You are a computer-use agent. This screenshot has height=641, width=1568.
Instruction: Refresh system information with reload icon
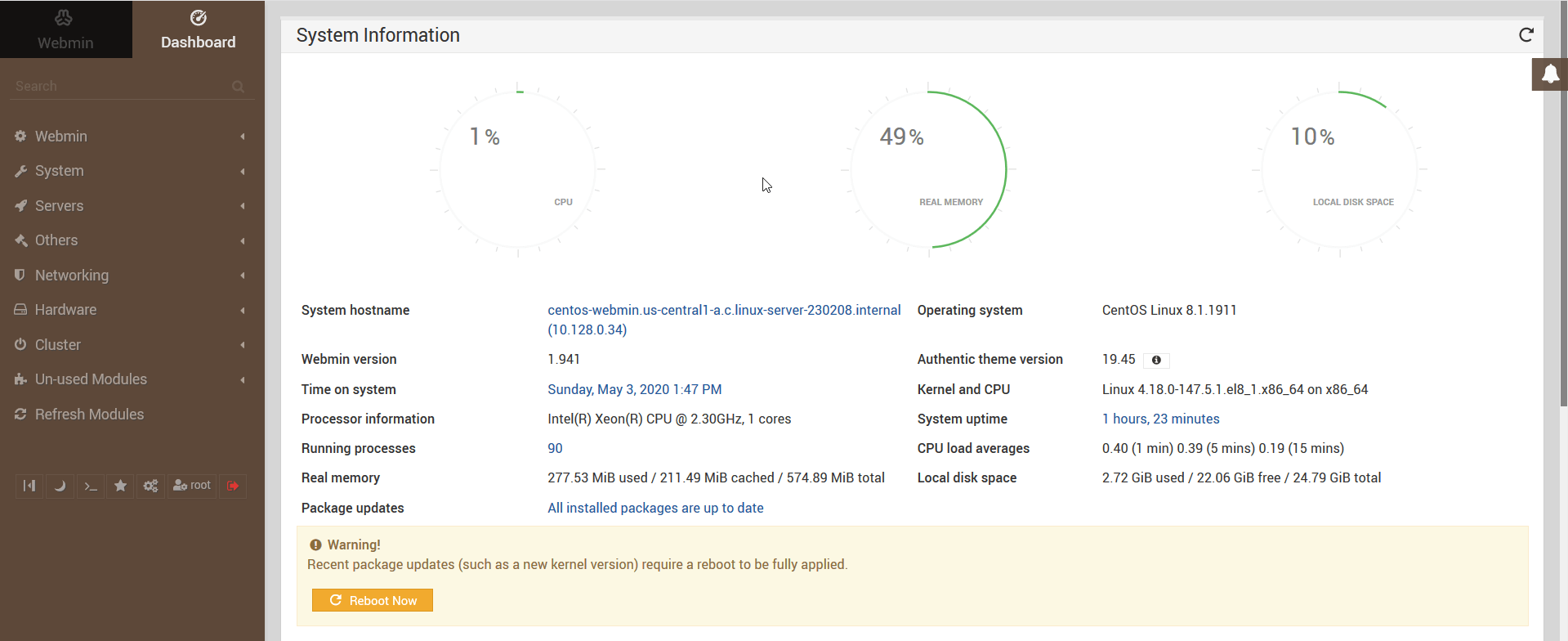pyautogui.click(x=1526, y=34)
